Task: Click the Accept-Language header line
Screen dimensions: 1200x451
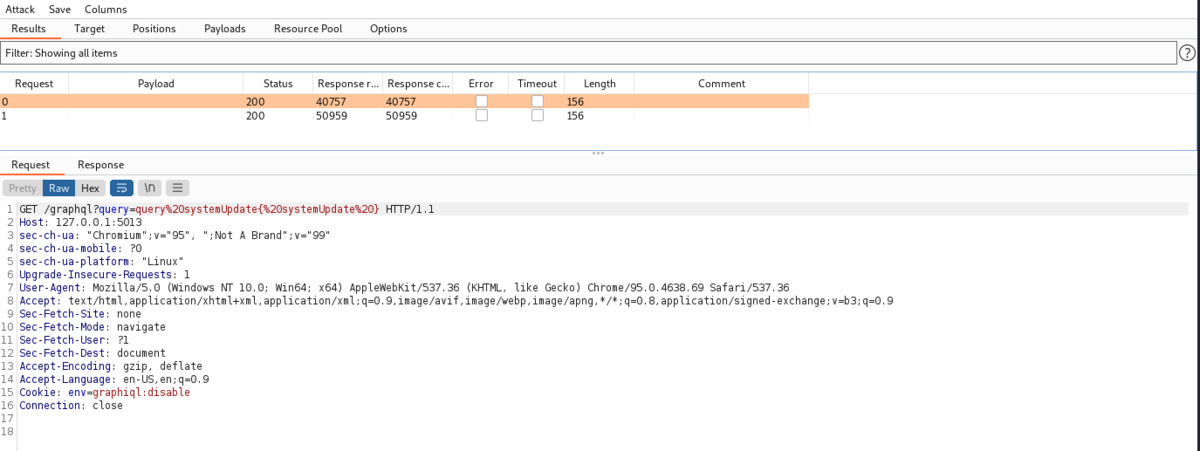Action: (114, 379)
